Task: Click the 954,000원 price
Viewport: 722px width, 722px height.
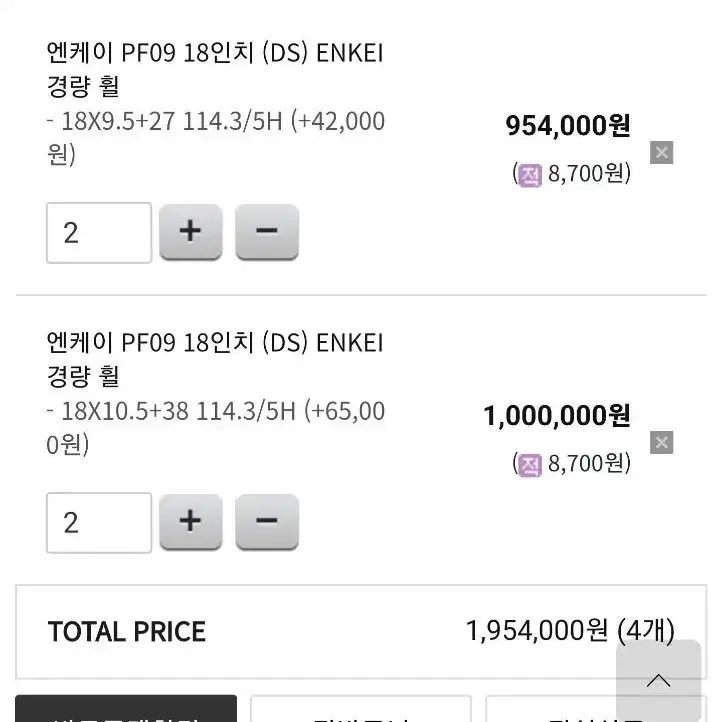Action: click(x=568, y=125)
